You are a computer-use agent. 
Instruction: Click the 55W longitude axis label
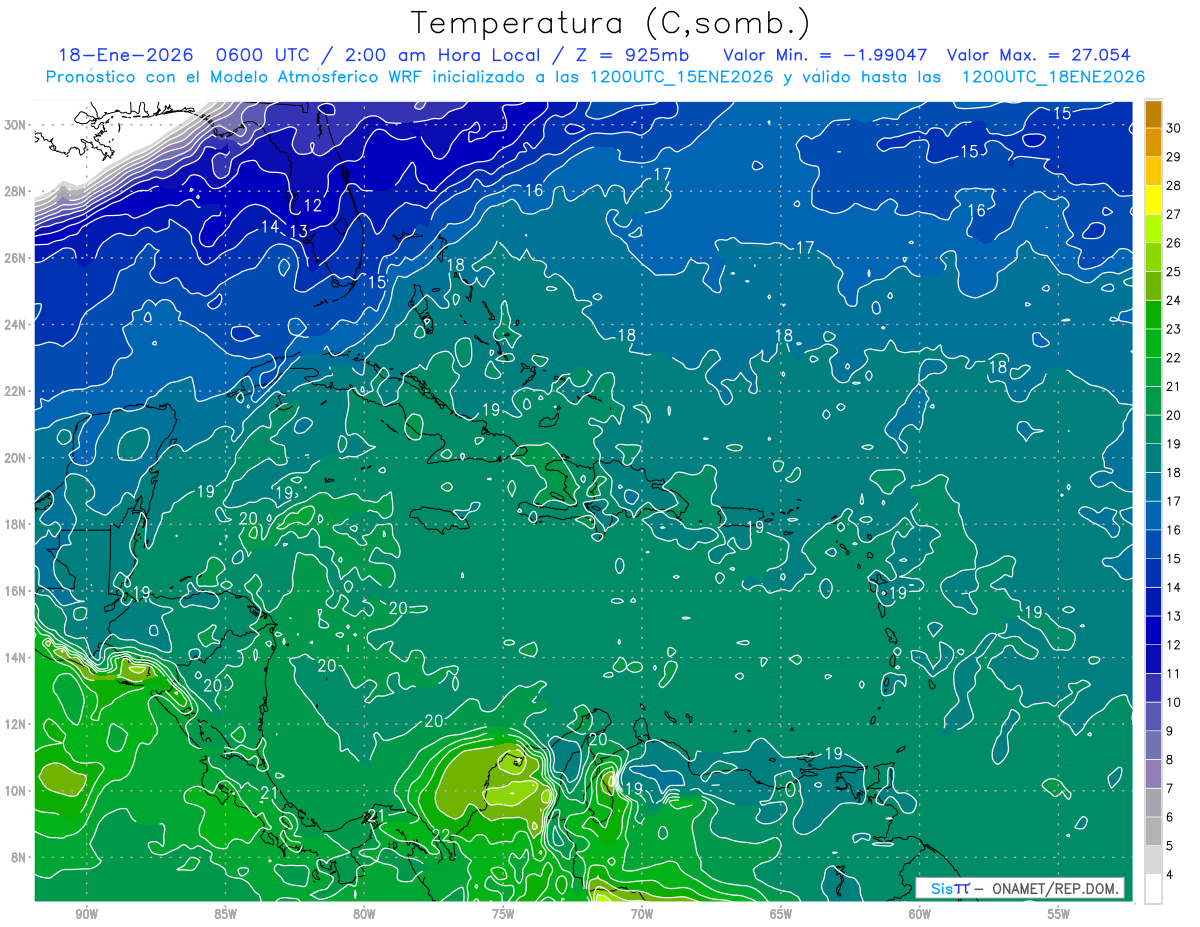1059,912
